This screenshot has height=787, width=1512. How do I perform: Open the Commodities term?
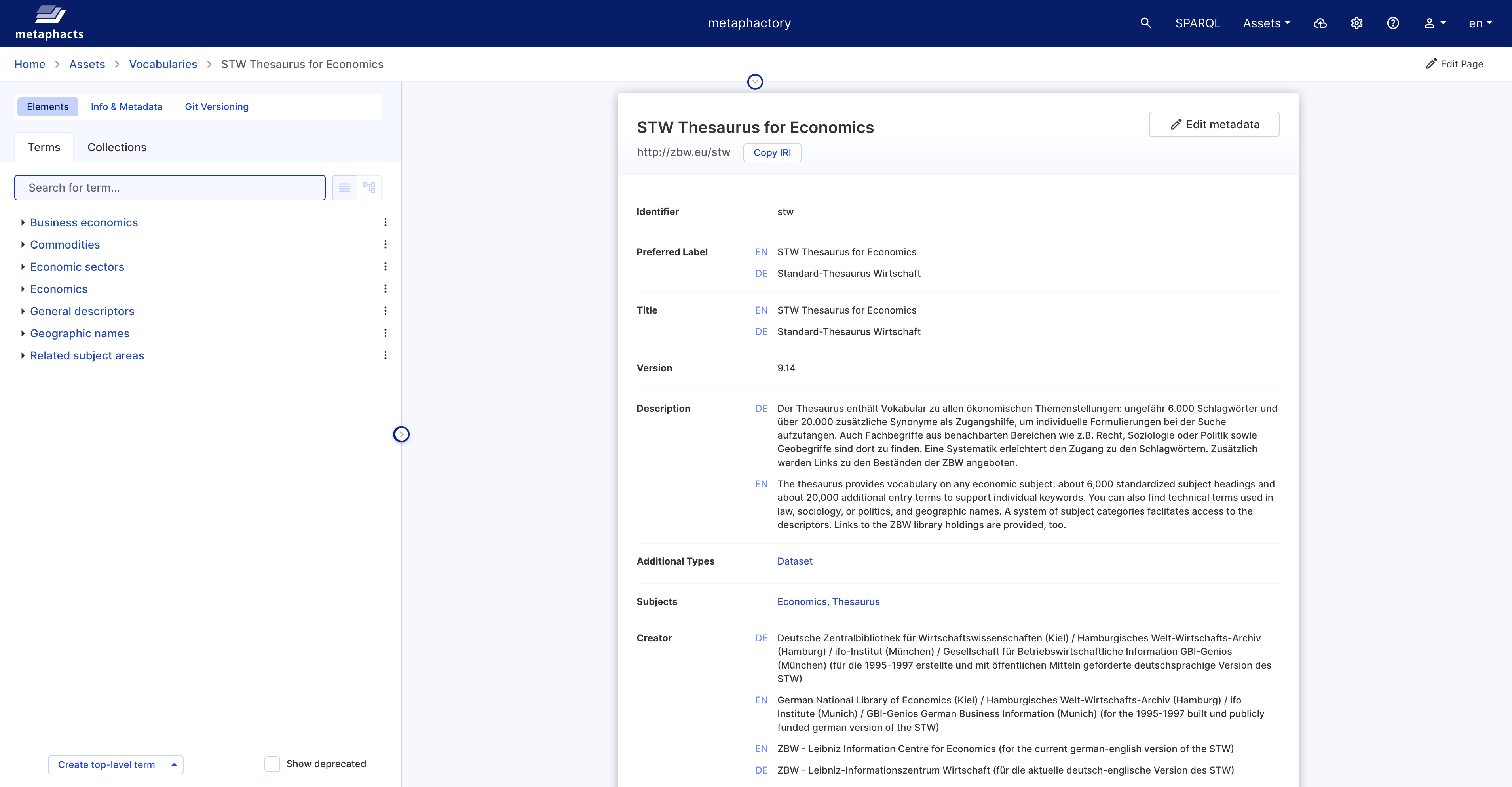[65, 245]
